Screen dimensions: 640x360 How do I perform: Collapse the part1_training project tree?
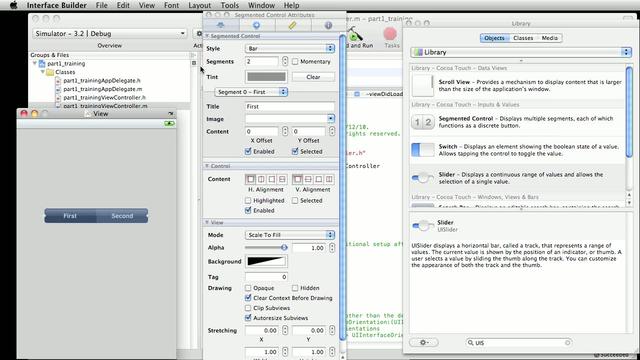point(35,64)
